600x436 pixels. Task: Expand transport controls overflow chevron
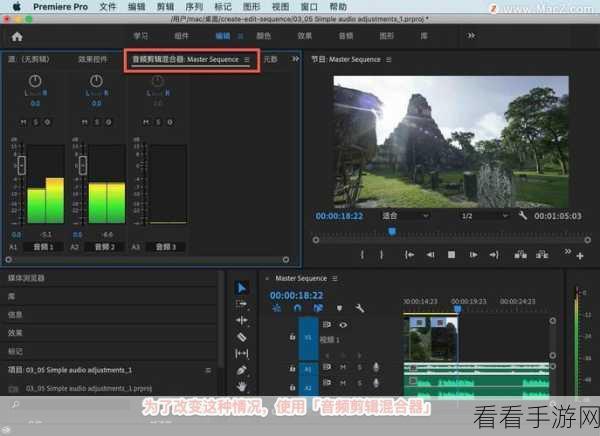click(x=567, y=251)
